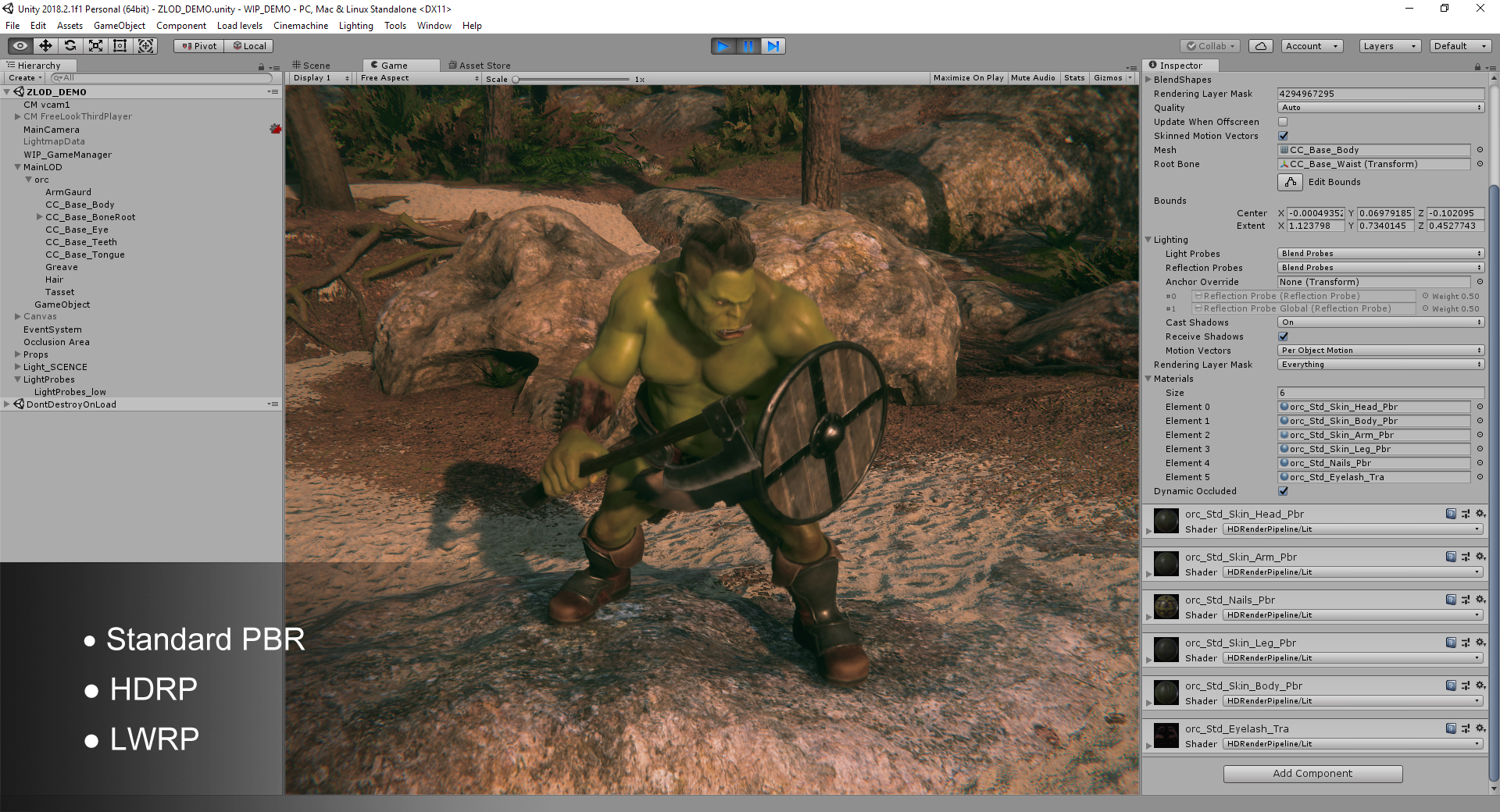1500x812 pixels.
Task: Uncheck Receive Shadows option
Action: click(1283, 337)
